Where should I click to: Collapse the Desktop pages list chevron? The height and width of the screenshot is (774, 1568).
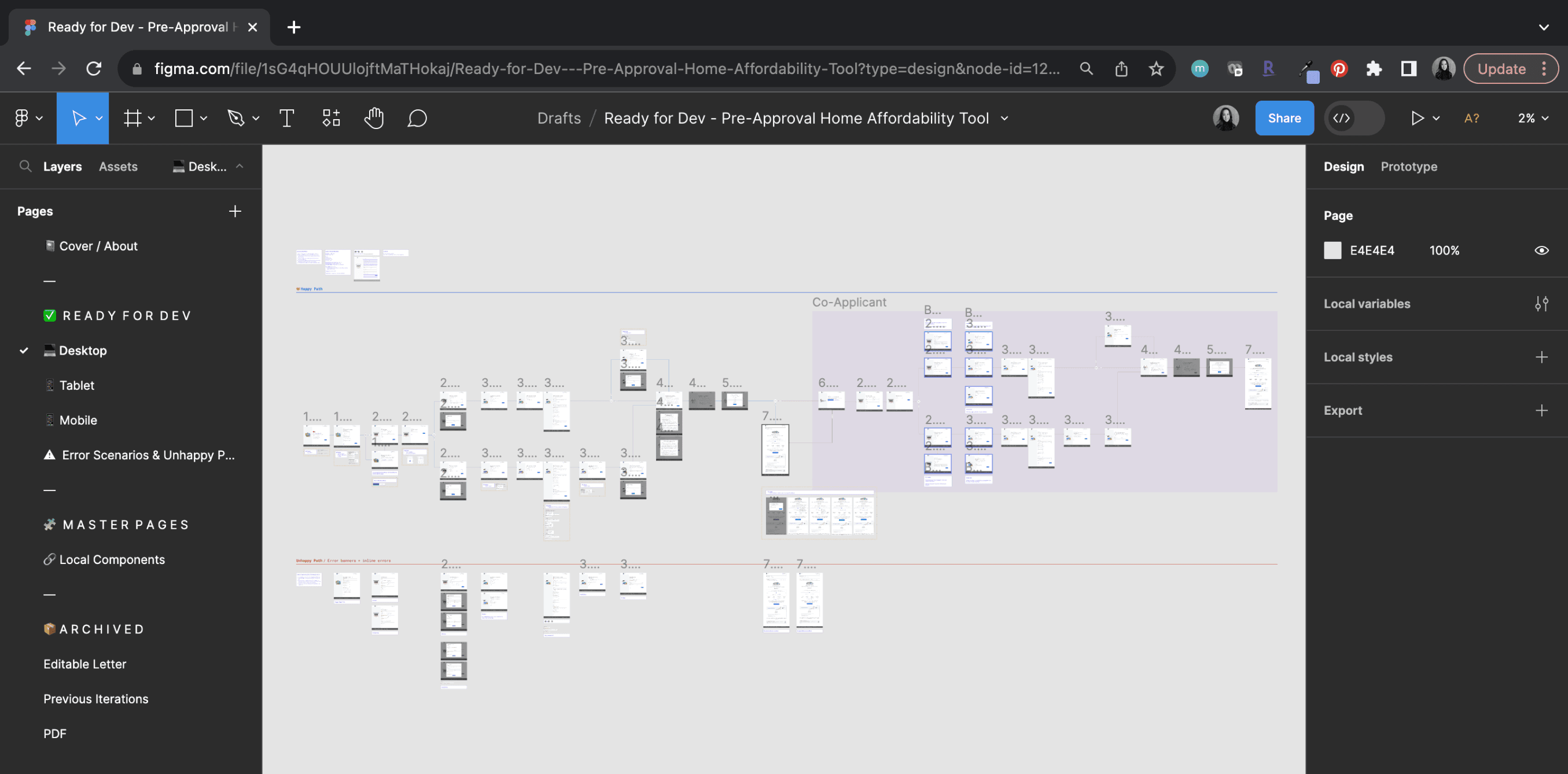click(240, 166)
